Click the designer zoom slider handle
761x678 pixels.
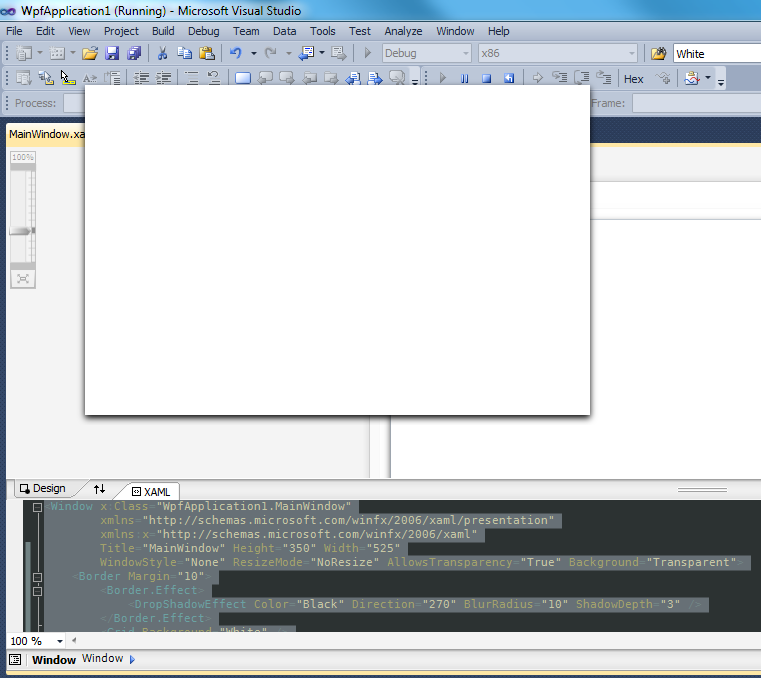point(22,231)
